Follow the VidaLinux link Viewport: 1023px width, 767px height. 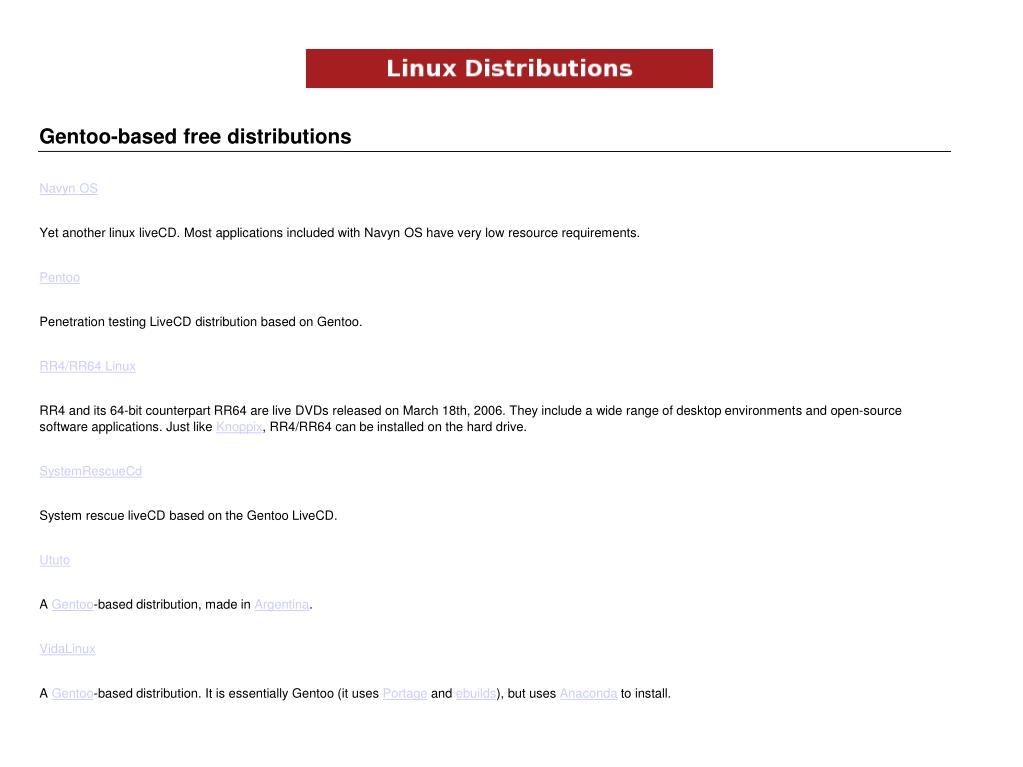click(x=67, y=649)
